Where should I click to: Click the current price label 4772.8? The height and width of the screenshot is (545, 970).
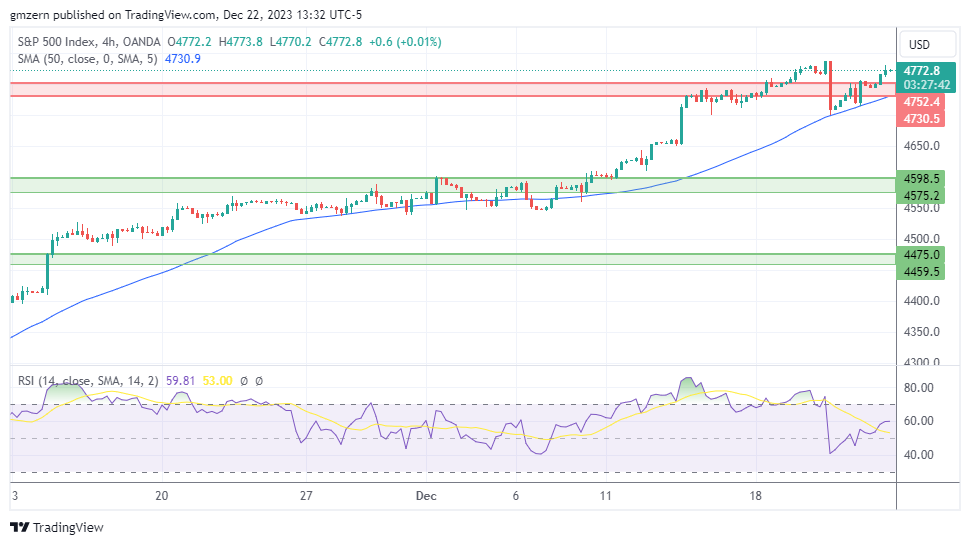click(922, 71)
